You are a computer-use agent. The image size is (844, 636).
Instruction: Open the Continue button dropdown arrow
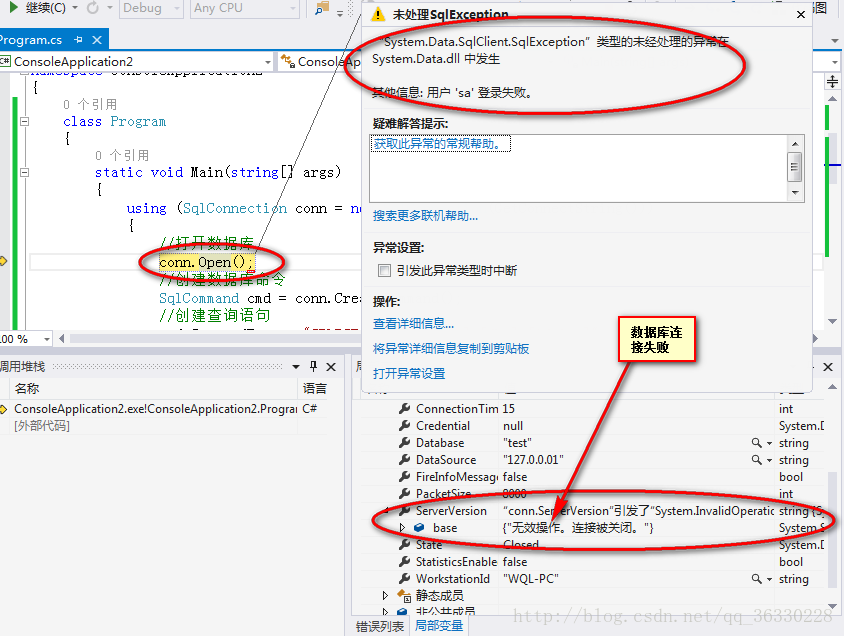tap(75, 8)
